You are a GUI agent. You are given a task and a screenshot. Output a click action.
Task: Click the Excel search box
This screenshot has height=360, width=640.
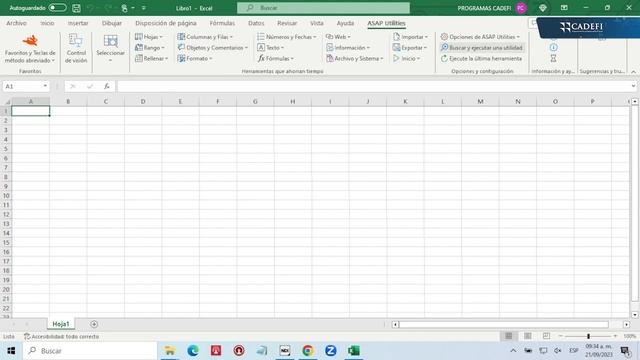coord(323,8)
